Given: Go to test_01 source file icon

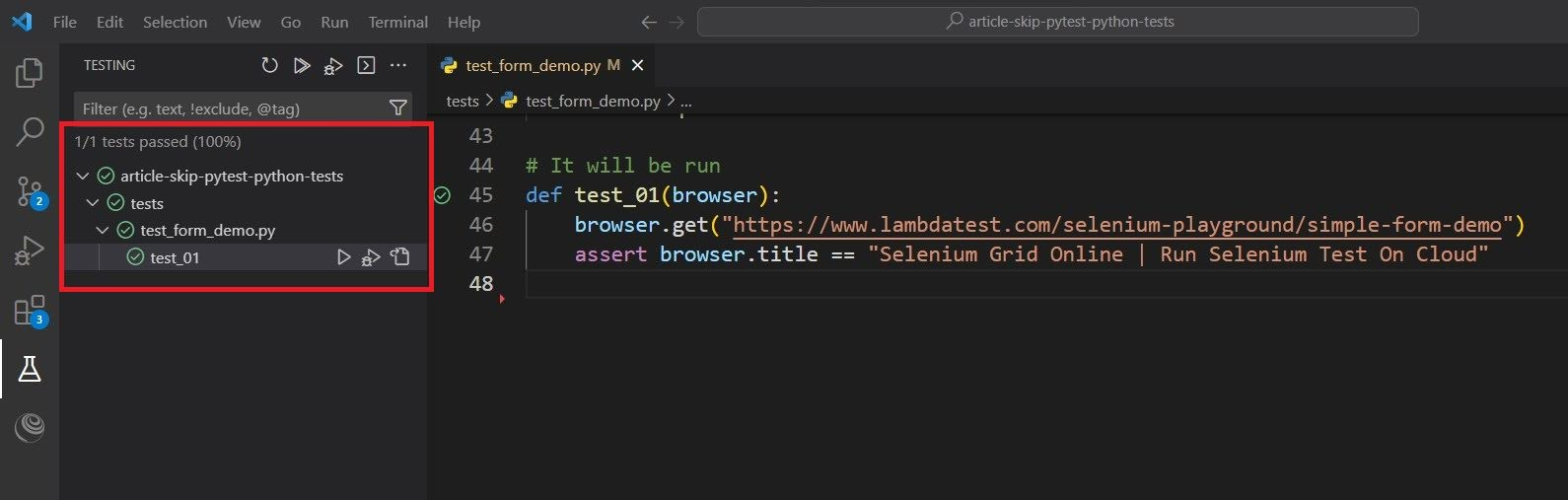Looking at the screenshot, I should (x=399, y=257).
